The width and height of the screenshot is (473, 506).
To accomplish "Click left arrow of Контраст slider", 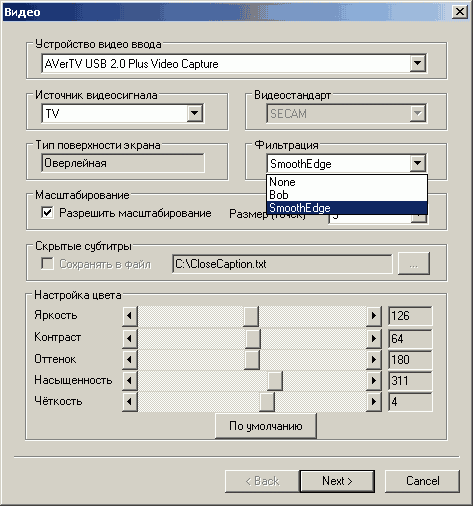I will 130,339.
